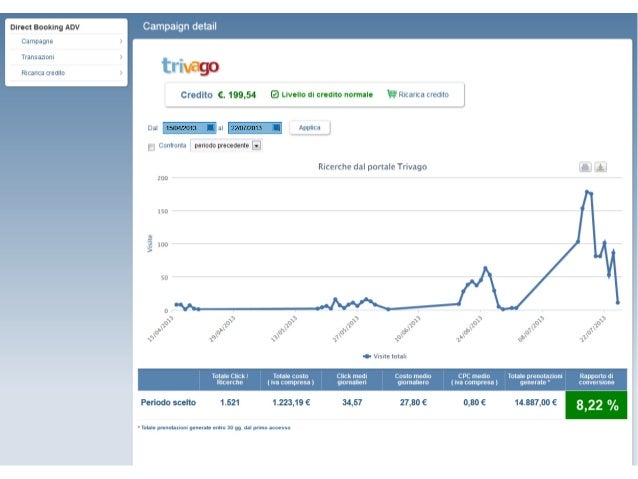Select the 34,57 daily clicks value
The width and height of the screenshot is (638, 479).
click(352, 402)
